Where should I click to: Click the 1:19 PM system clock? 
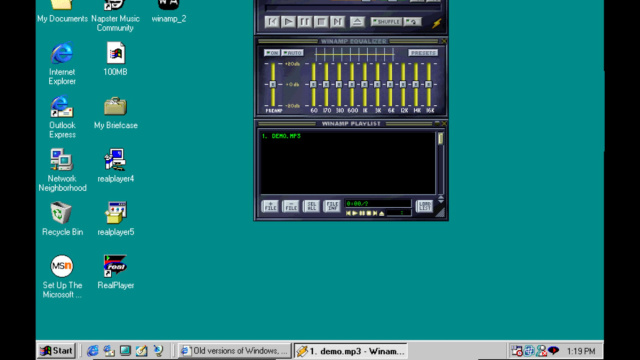(x=581, y=351)
